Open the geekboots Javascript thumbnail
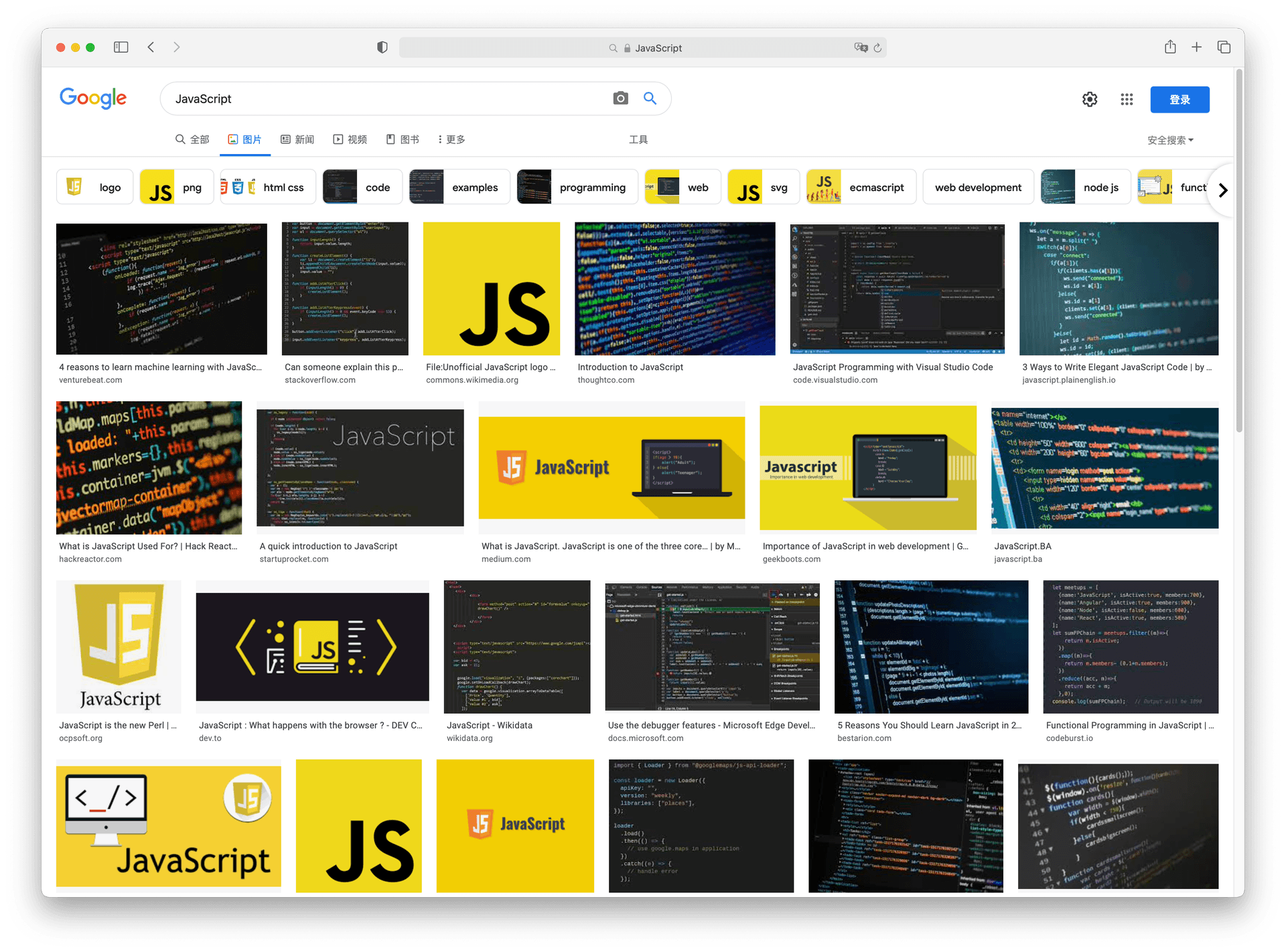The image size is (1286, 952). [868, 468]
